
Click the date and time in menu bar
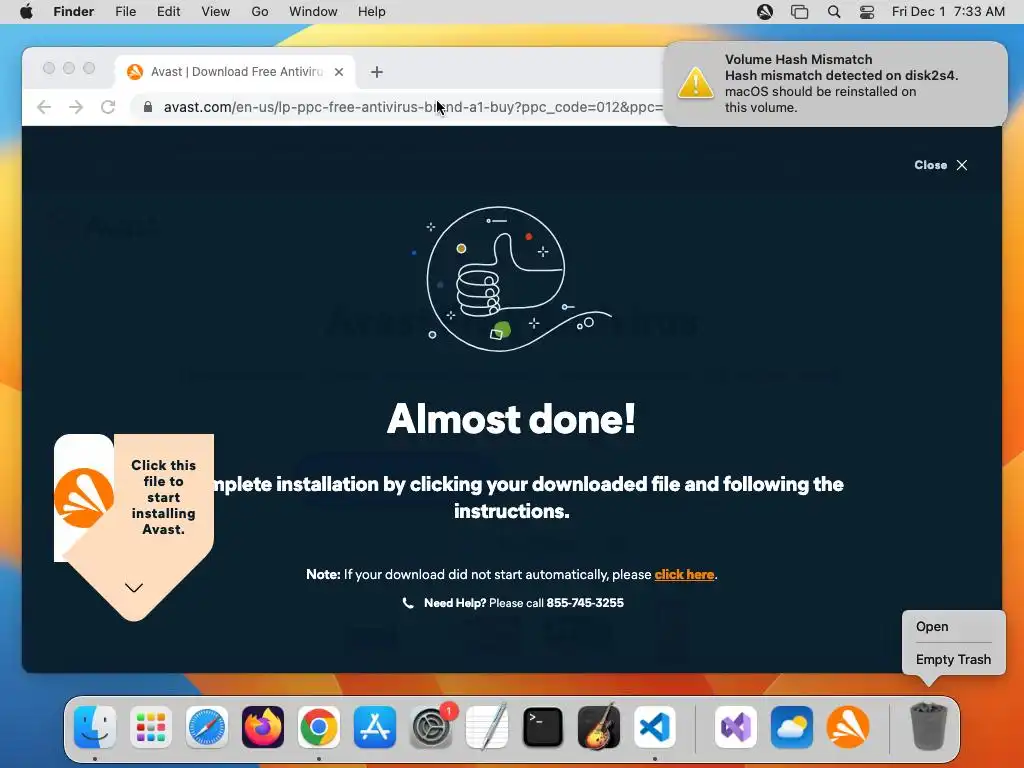click(x=948, y=12)
